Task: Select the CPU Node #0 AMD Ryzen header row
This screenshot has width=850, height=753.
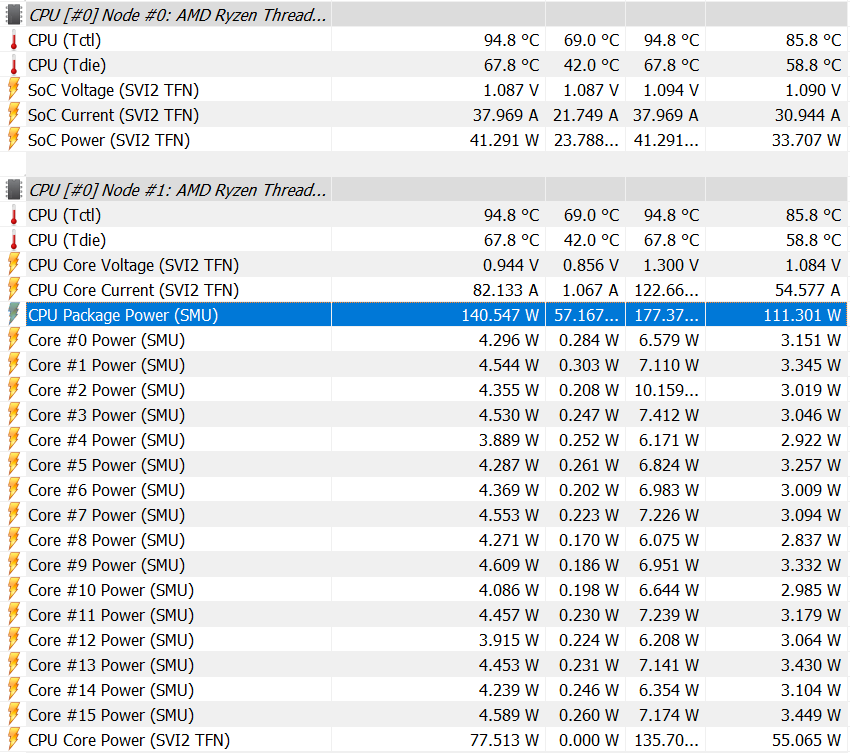Action: click(177, 15)
